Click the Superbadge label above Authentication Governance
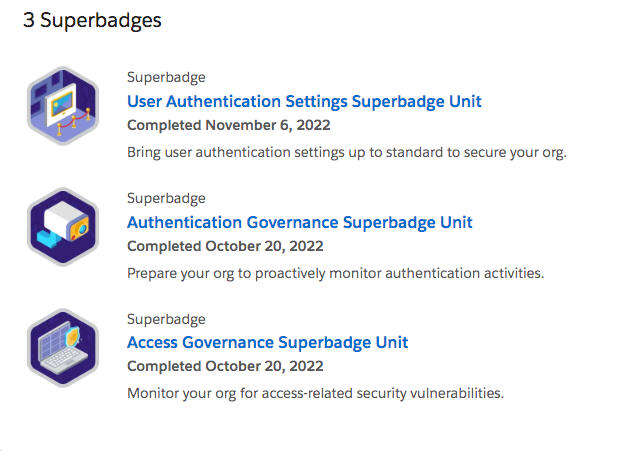The height and width of the screenshot is (451, 622). pyautogui.click(x=166, y=198)
